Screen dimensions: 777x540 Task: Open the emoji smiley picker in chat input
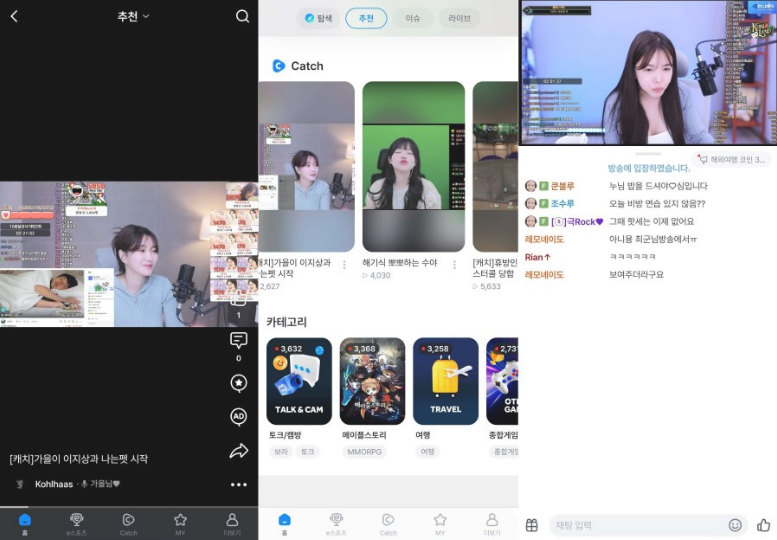click(x=735, y=525)
